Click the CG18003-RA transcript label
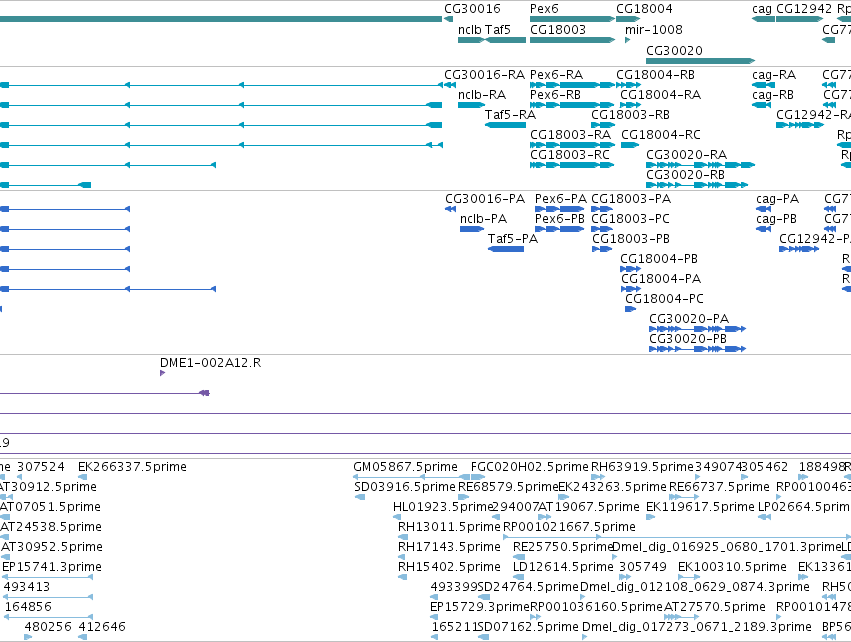Viewport: 851px width, 642px height. [570, 135]
